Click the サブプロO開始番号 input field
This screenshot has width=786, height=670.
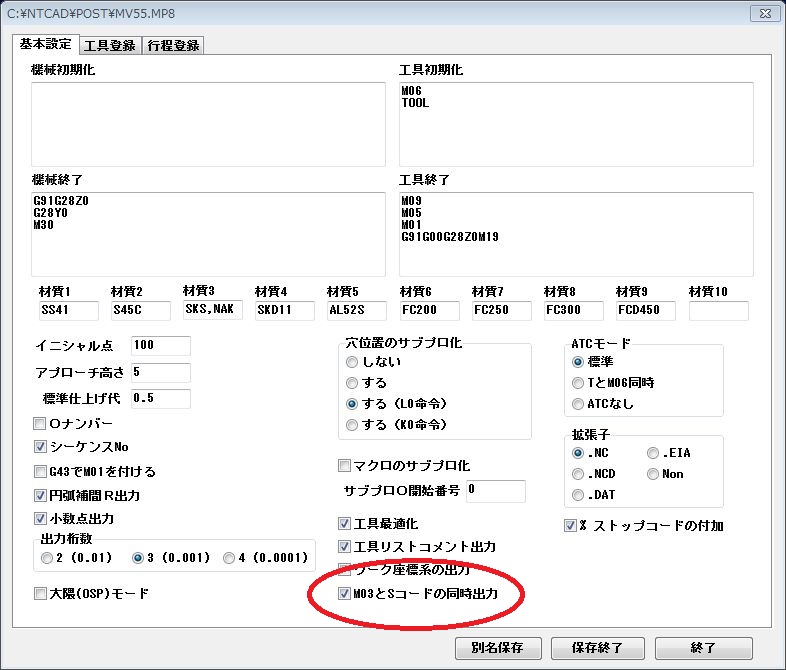(496, 491)
